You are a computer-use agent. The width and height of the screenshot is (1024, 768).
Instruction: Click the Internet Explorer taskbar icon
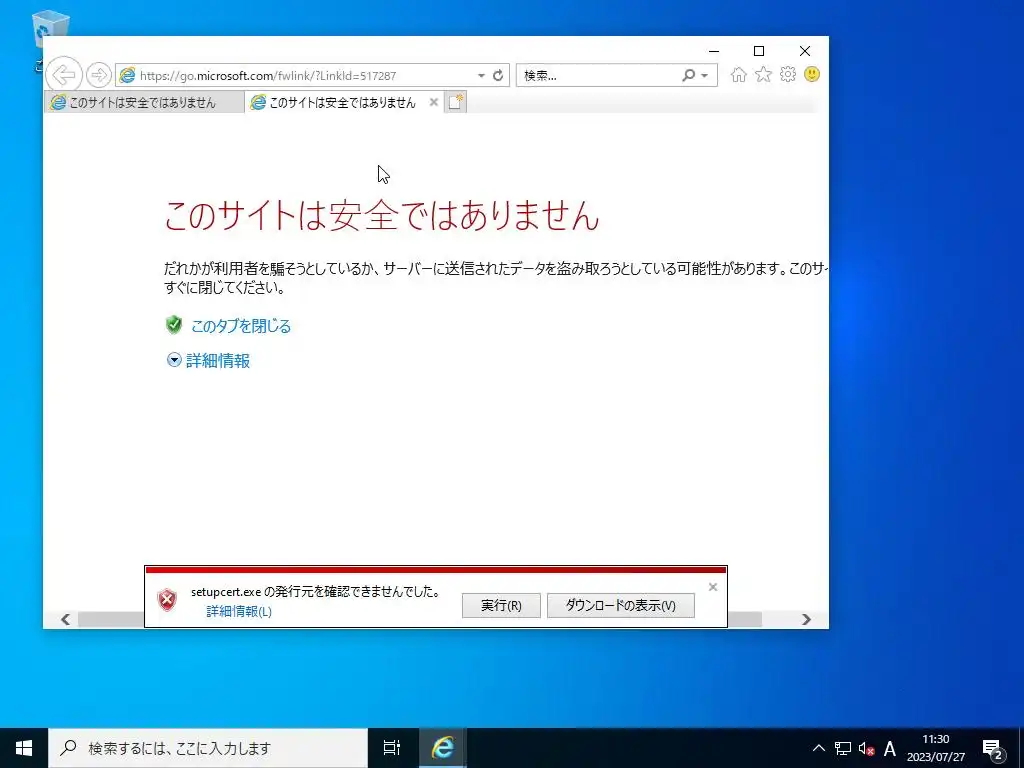[x=442, y=748]
